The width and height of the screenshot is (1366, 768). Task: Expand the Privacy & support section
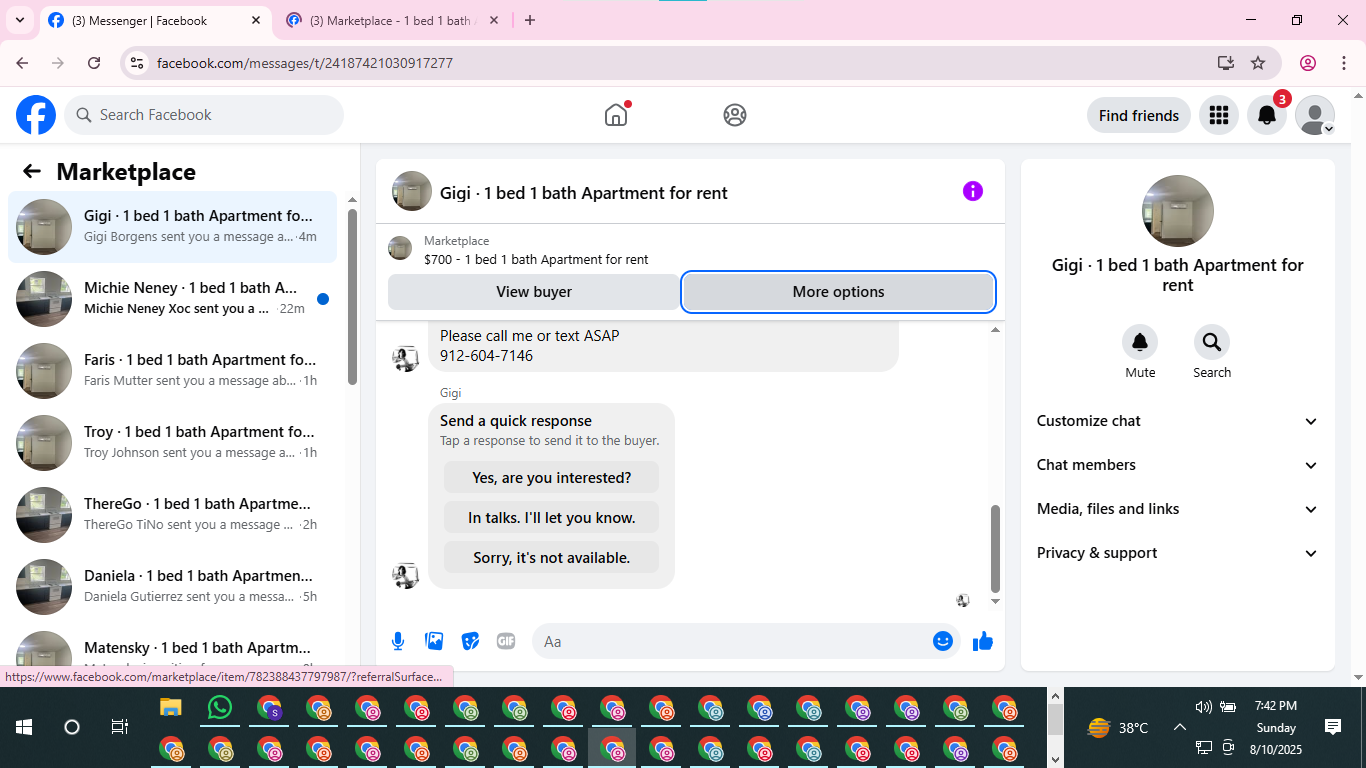1178,553
